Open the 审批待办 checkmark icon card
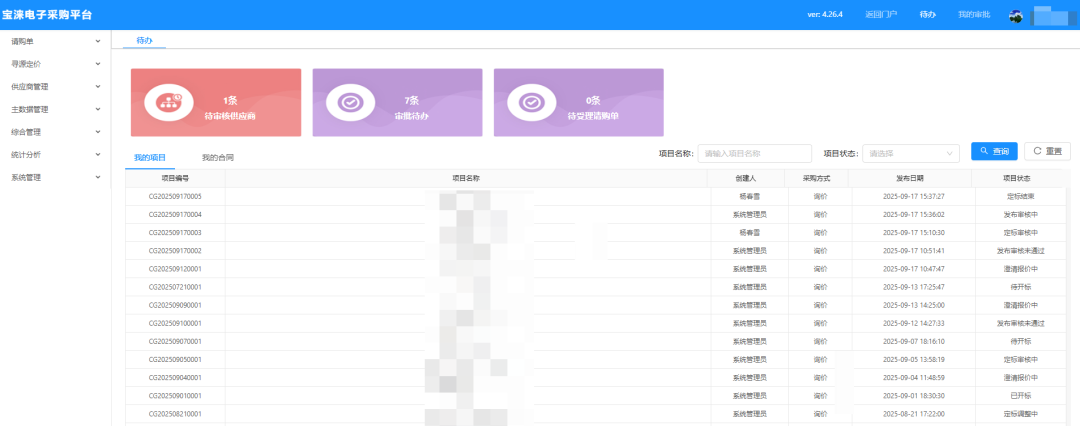 pyautogui.click(x=351, y=103)
